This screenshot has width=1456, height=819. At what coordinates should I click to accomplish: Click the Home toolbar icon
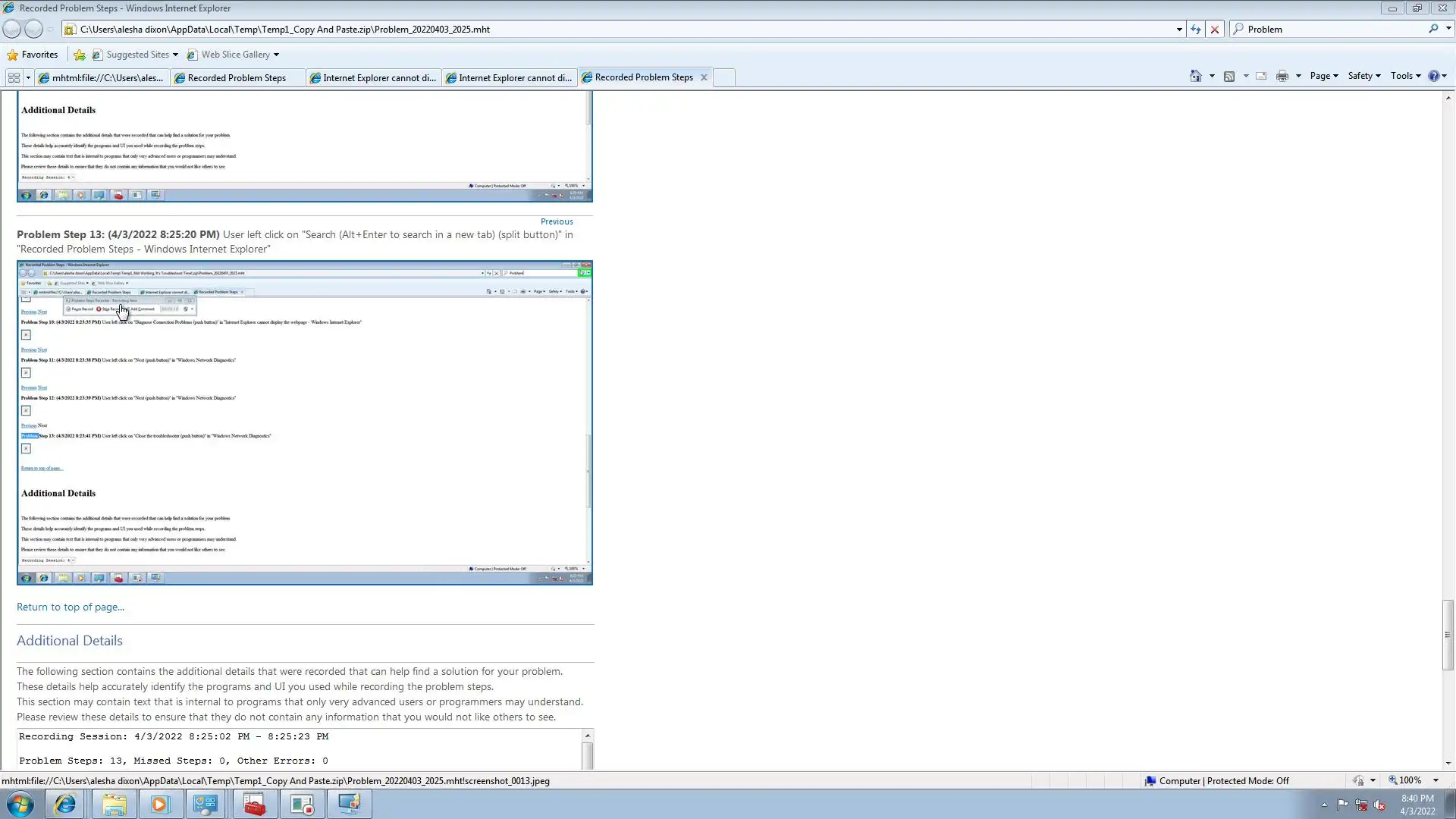(x=1196, y=76)
